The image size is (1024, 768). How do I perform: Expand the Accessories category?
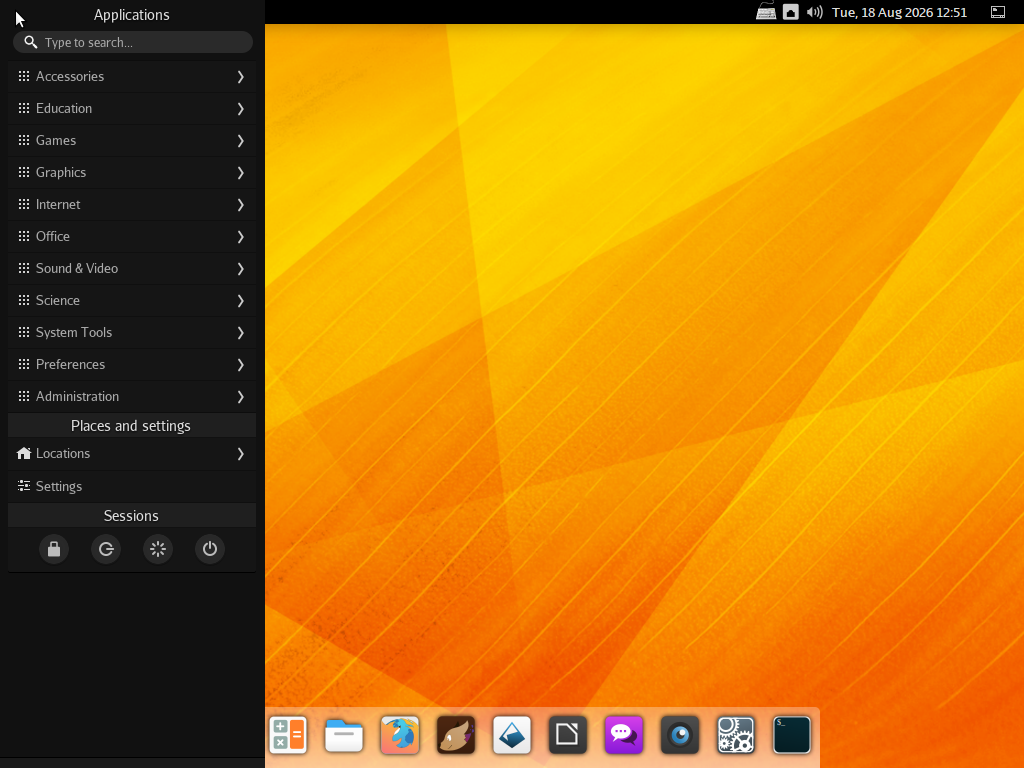[x=132, y=76]
